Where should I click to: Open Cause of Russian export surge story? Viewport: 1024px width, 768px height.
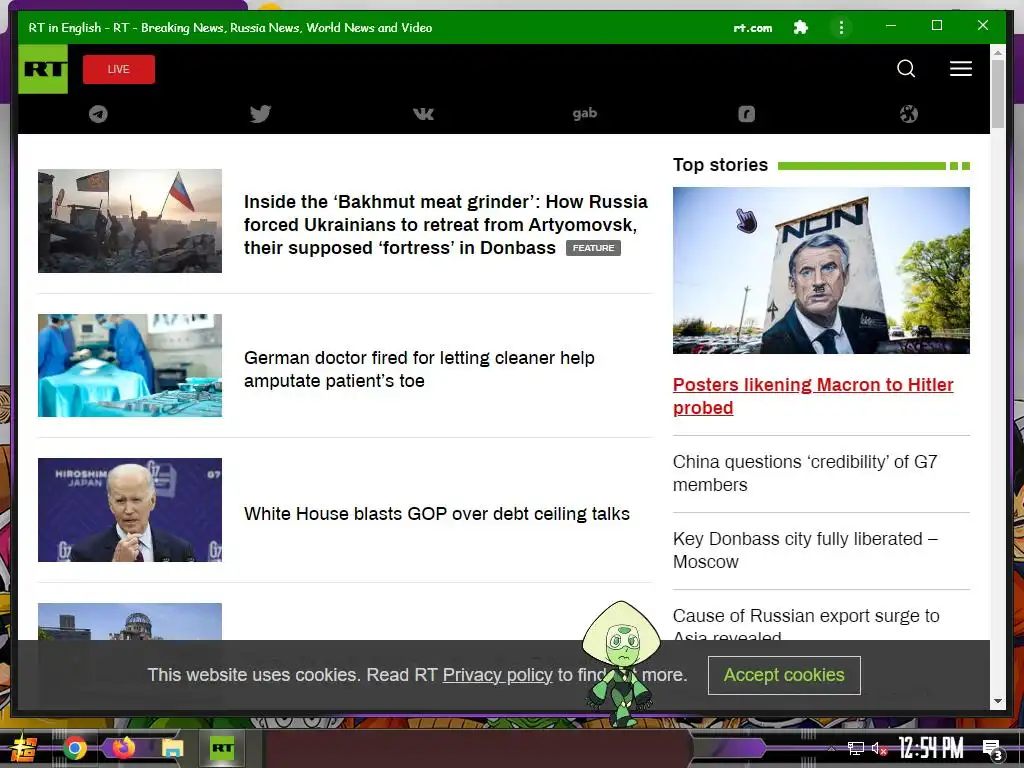pyautogui.click(x=806, y=623)
